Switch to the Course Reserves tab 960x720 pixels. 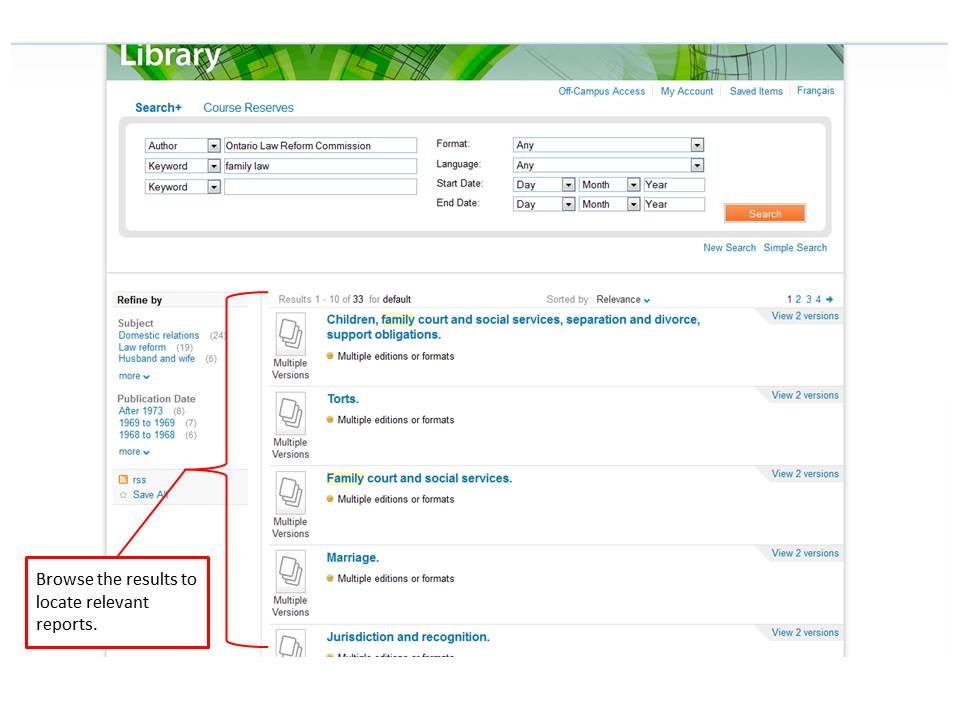pos(249,108)
